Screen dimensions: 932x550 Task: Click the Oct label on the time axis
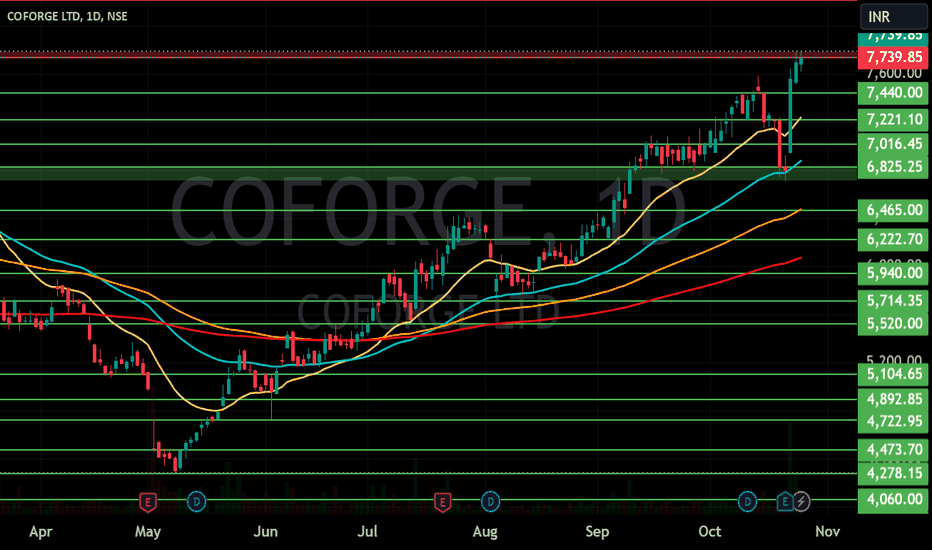(x=710, y=531)
